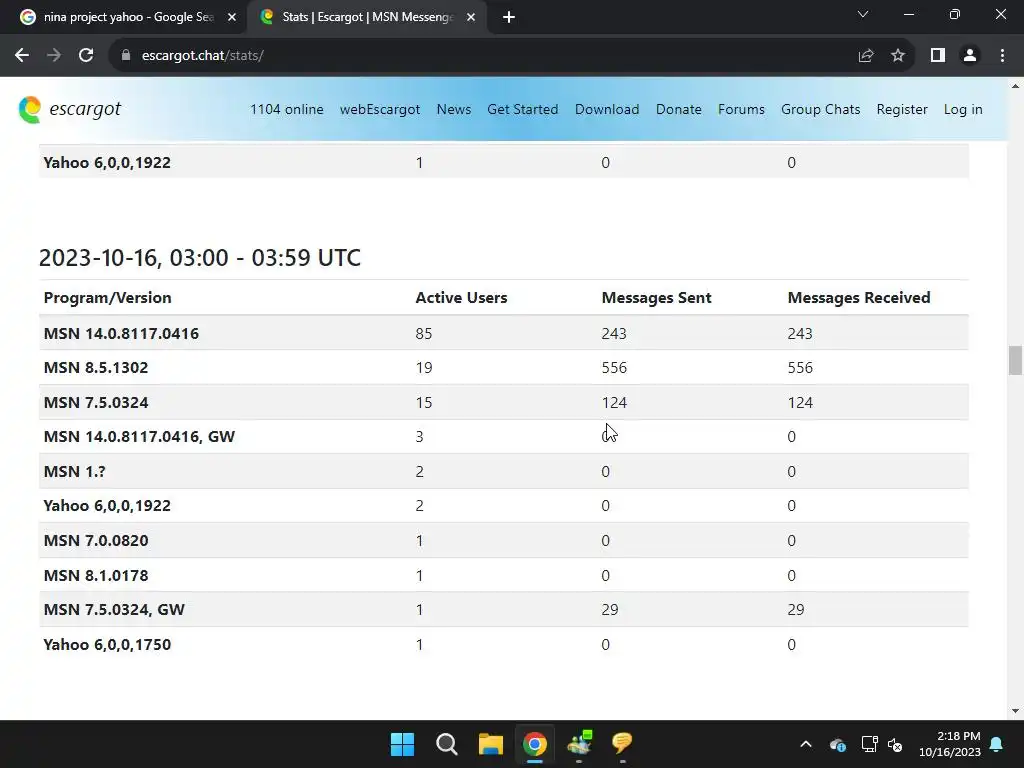
Task: Click the Register link
Action: tap(902, 110)
